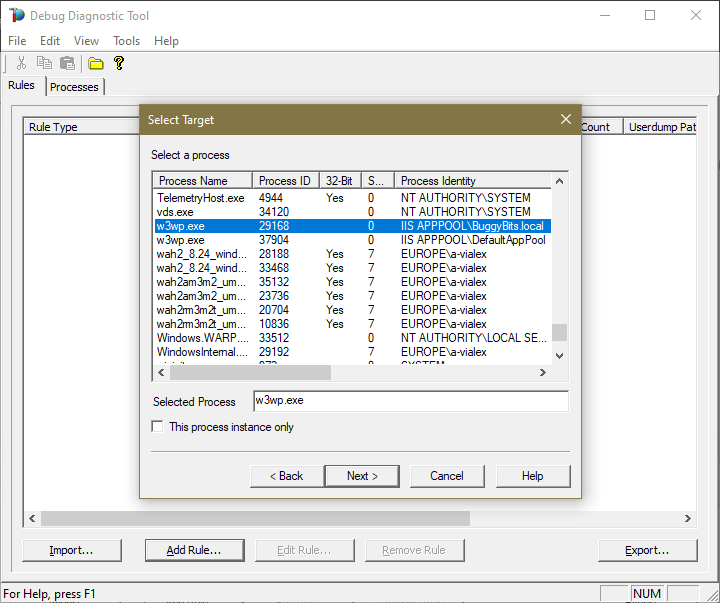Select wah2rm3m2t process with ID 10836
This screenshot has height=603, width=720.
click(353, 324)
